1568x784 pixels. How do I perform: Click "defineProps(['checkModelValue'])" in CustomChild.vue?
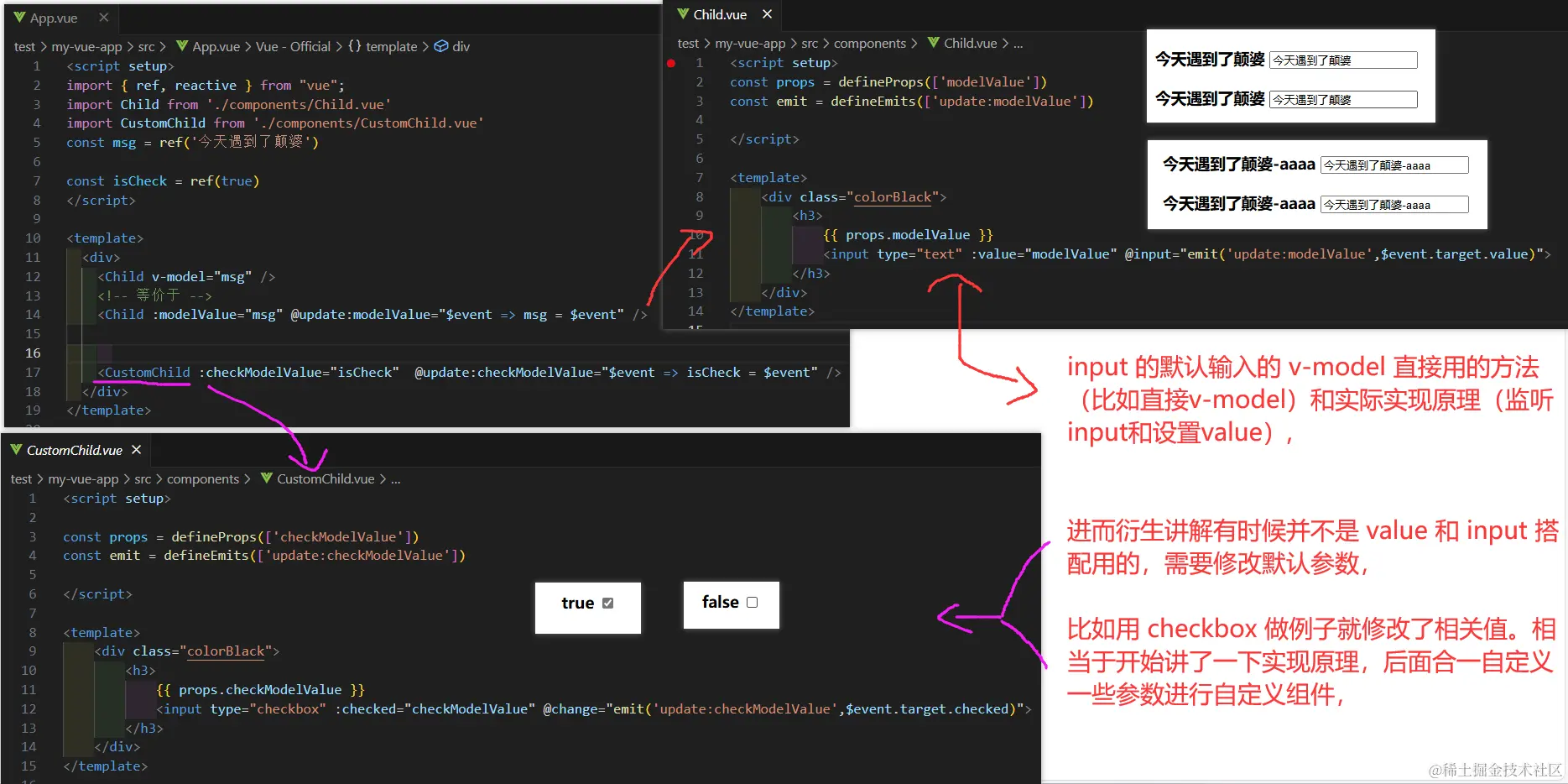(294, 536)
